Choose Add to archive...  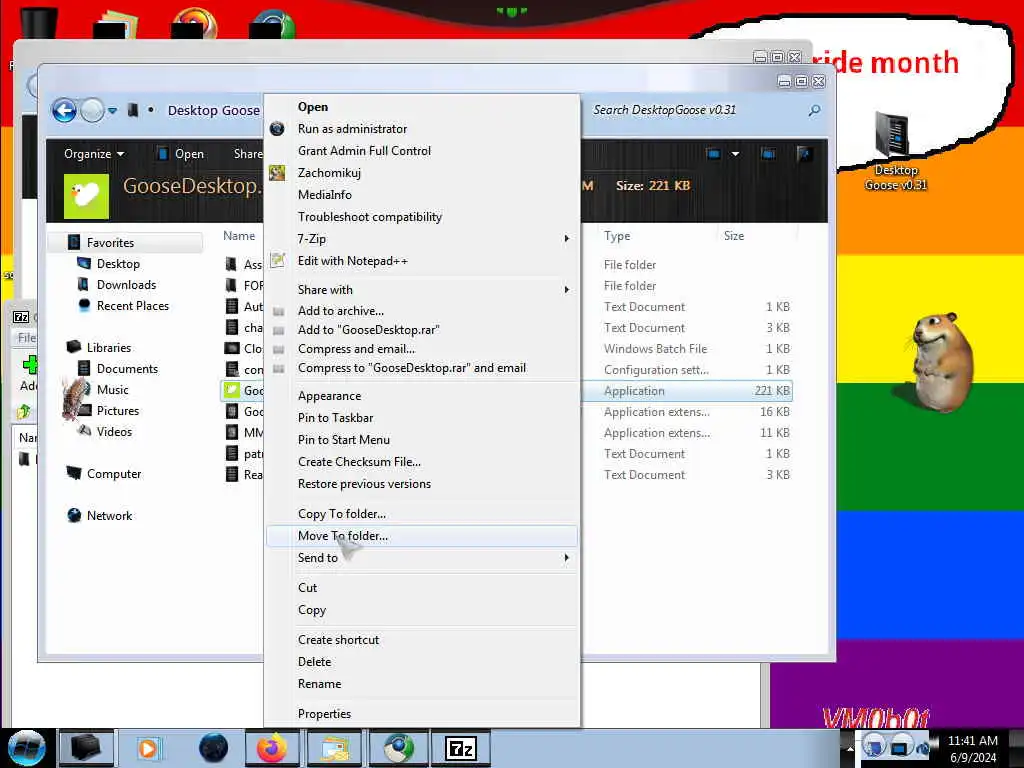[421, 311]
